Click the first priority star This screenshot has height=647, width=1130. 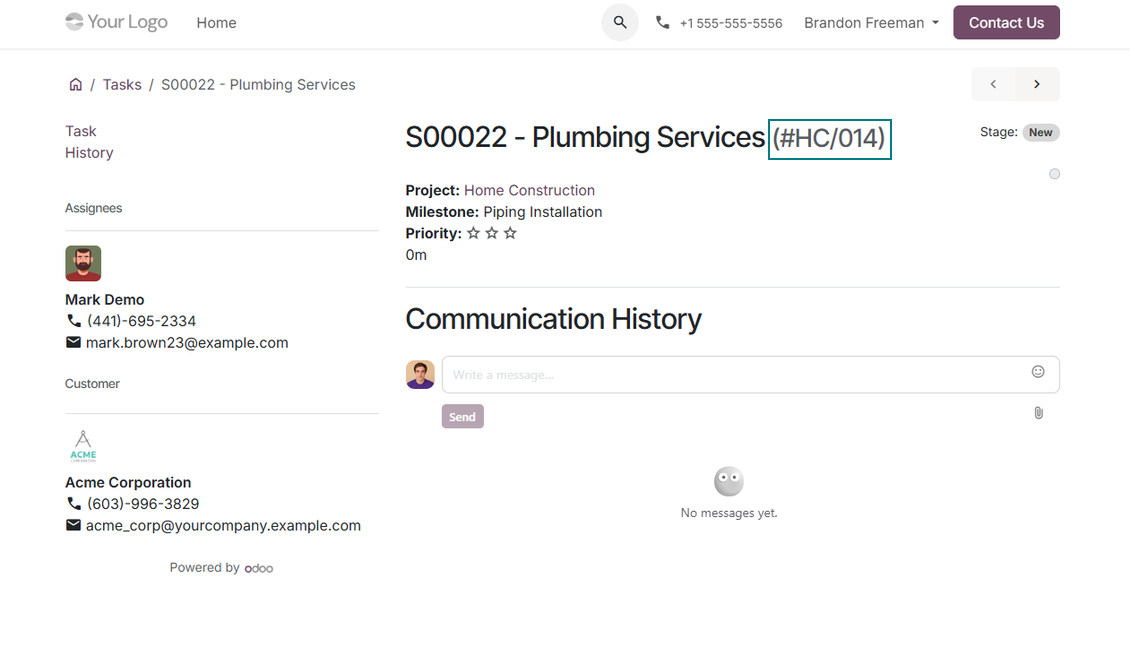point(473,233)
